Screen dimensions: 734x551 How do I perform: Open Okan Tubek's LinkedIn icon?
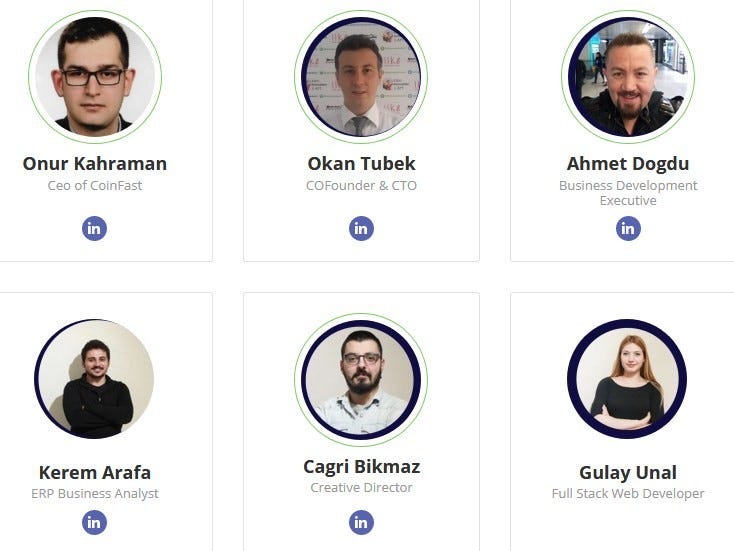tap(361, 228)
